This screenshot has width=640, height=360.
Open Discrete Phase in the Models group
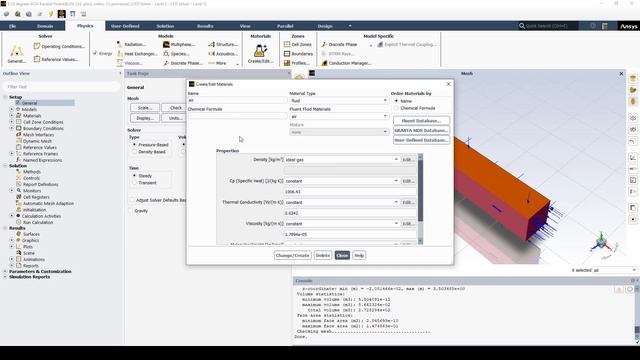[183, 63]
